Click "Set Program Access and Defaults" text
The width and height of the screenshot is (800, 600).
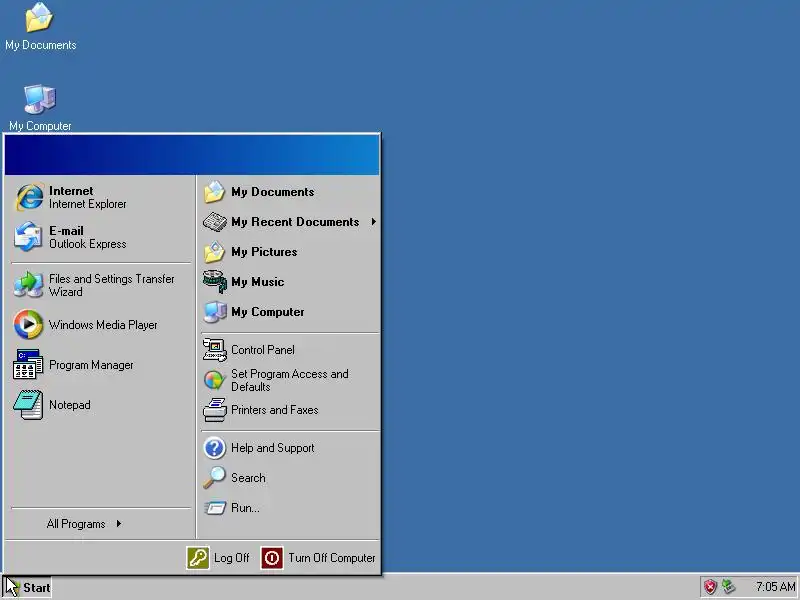pyautogui.click(x=290, y=380)
